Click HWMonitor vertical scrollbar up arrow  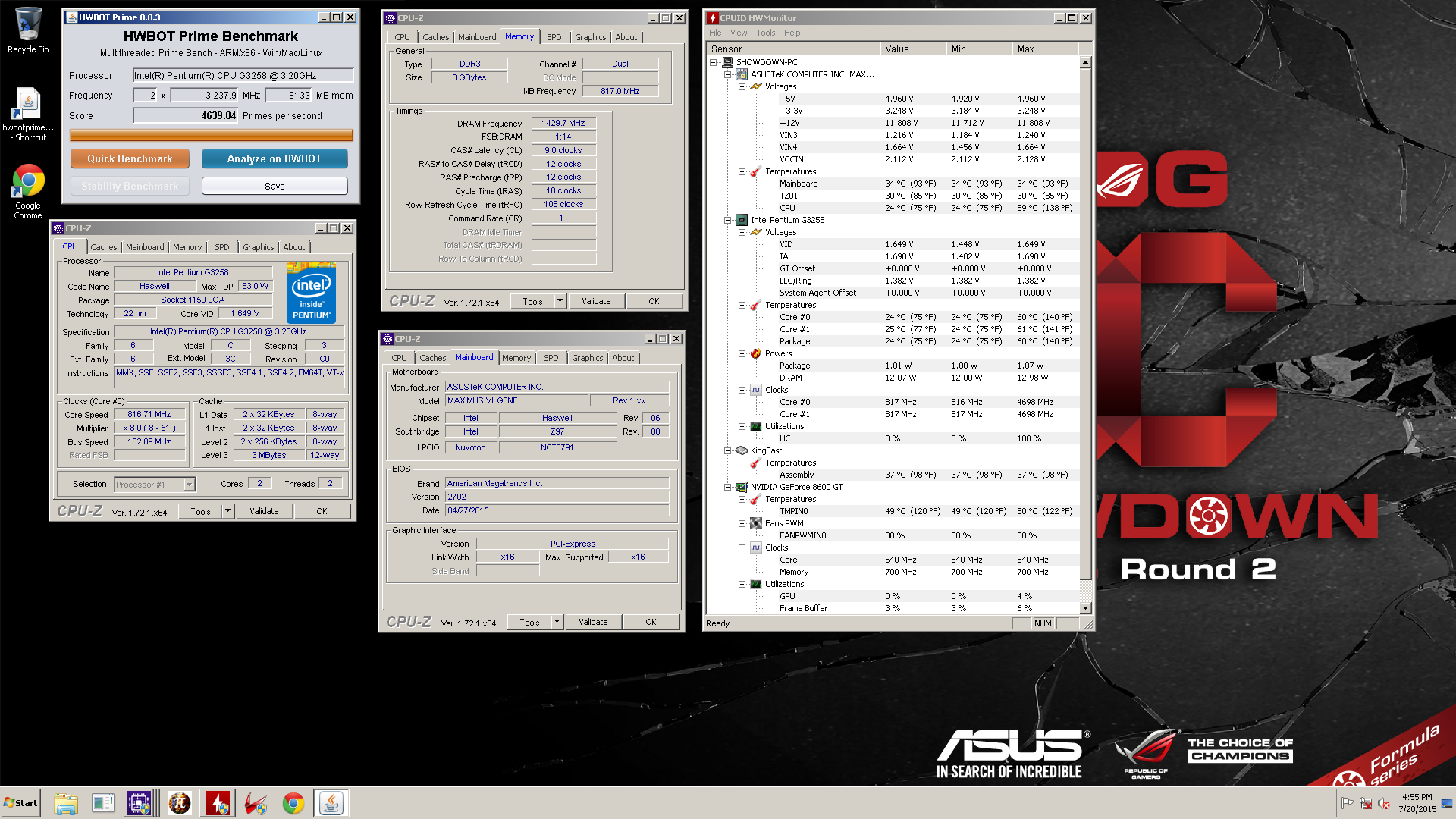[x=1085, y=62]
